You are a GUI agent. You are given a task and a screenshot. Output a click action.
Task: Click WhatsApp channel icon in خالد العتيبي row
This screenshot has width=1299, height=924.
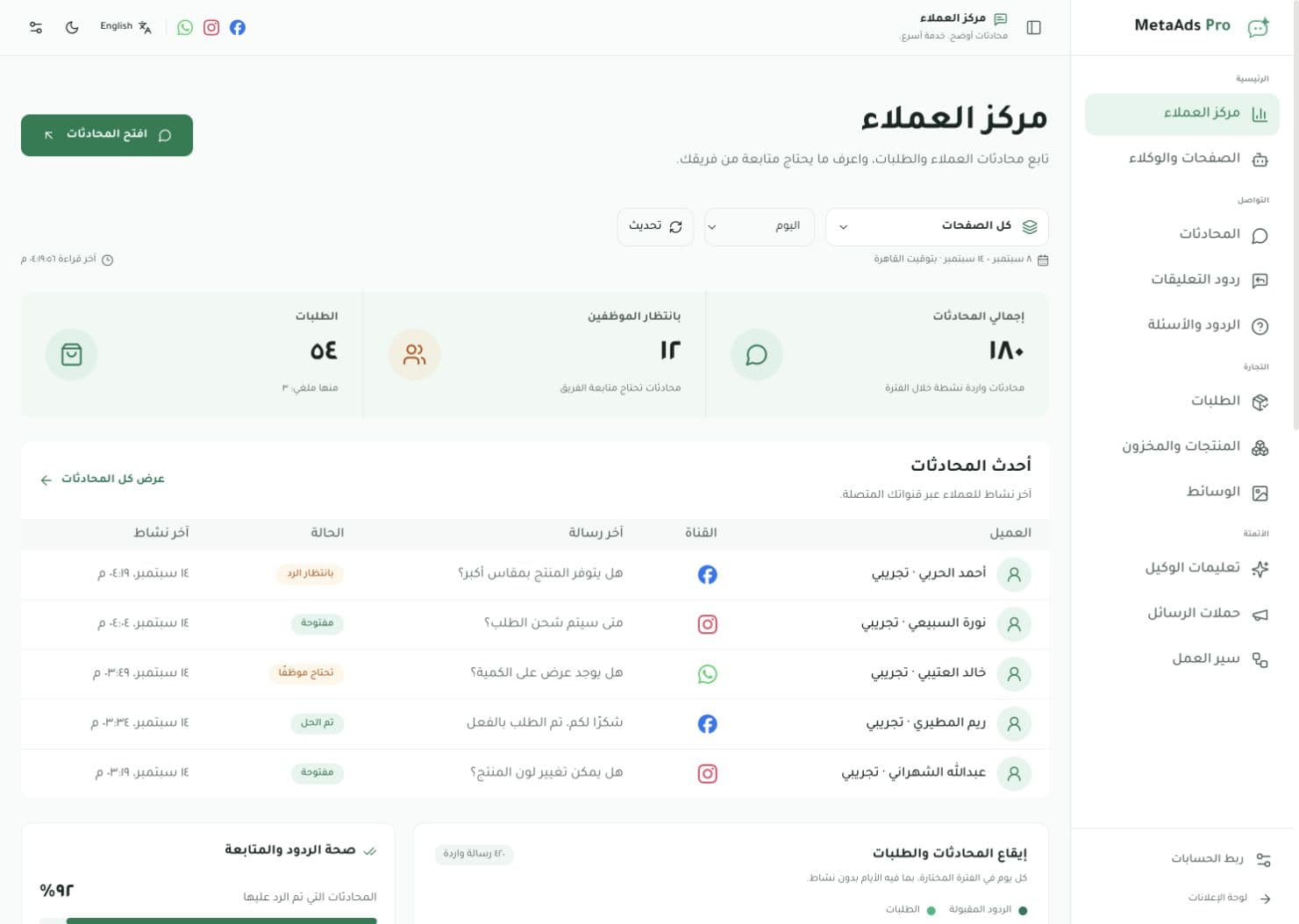pos(707,674)
